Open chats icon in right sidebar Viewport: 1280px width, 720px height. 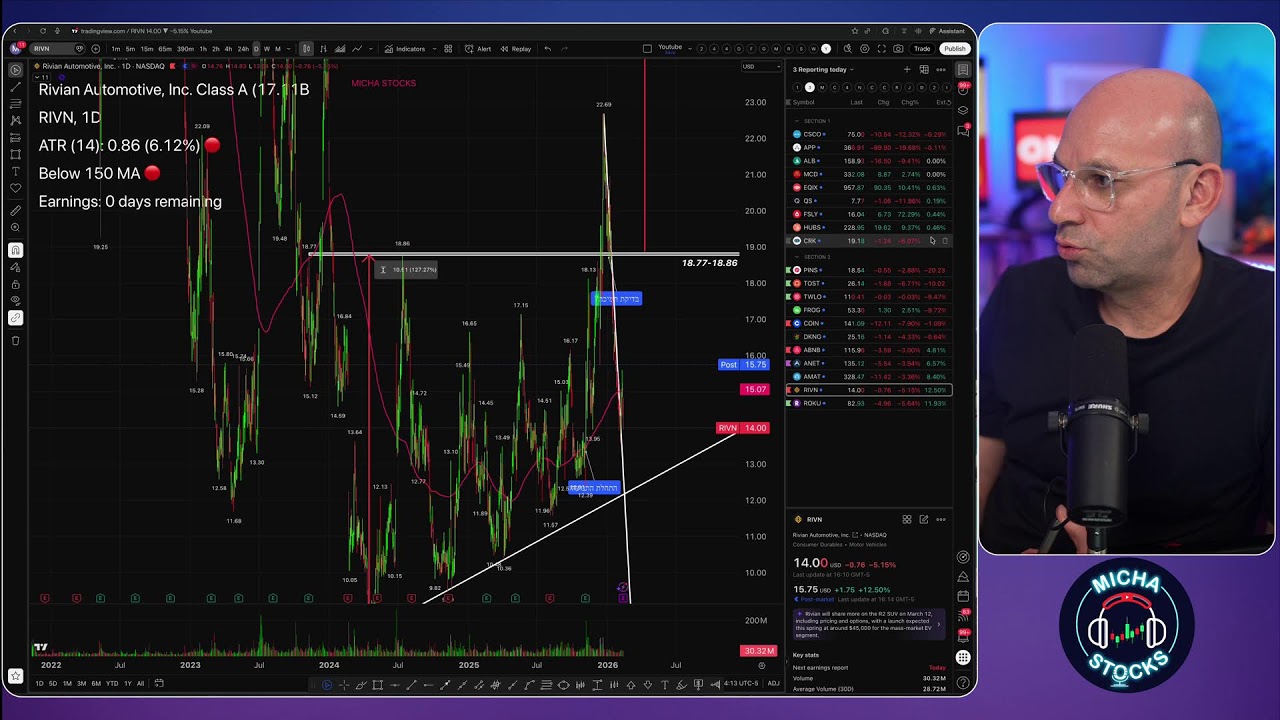963,130
